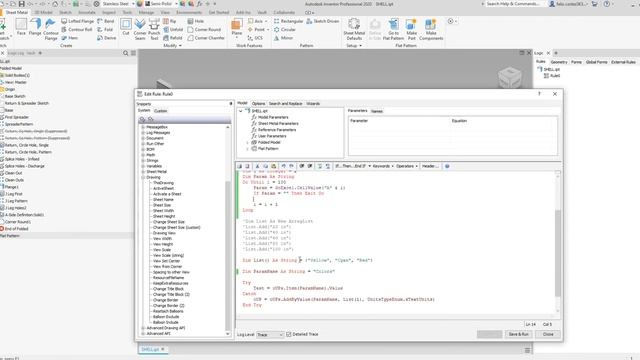Viewport: 640px width, 360px height.
Task: Open the Keywords dropdown
Action: pos(383,166)
